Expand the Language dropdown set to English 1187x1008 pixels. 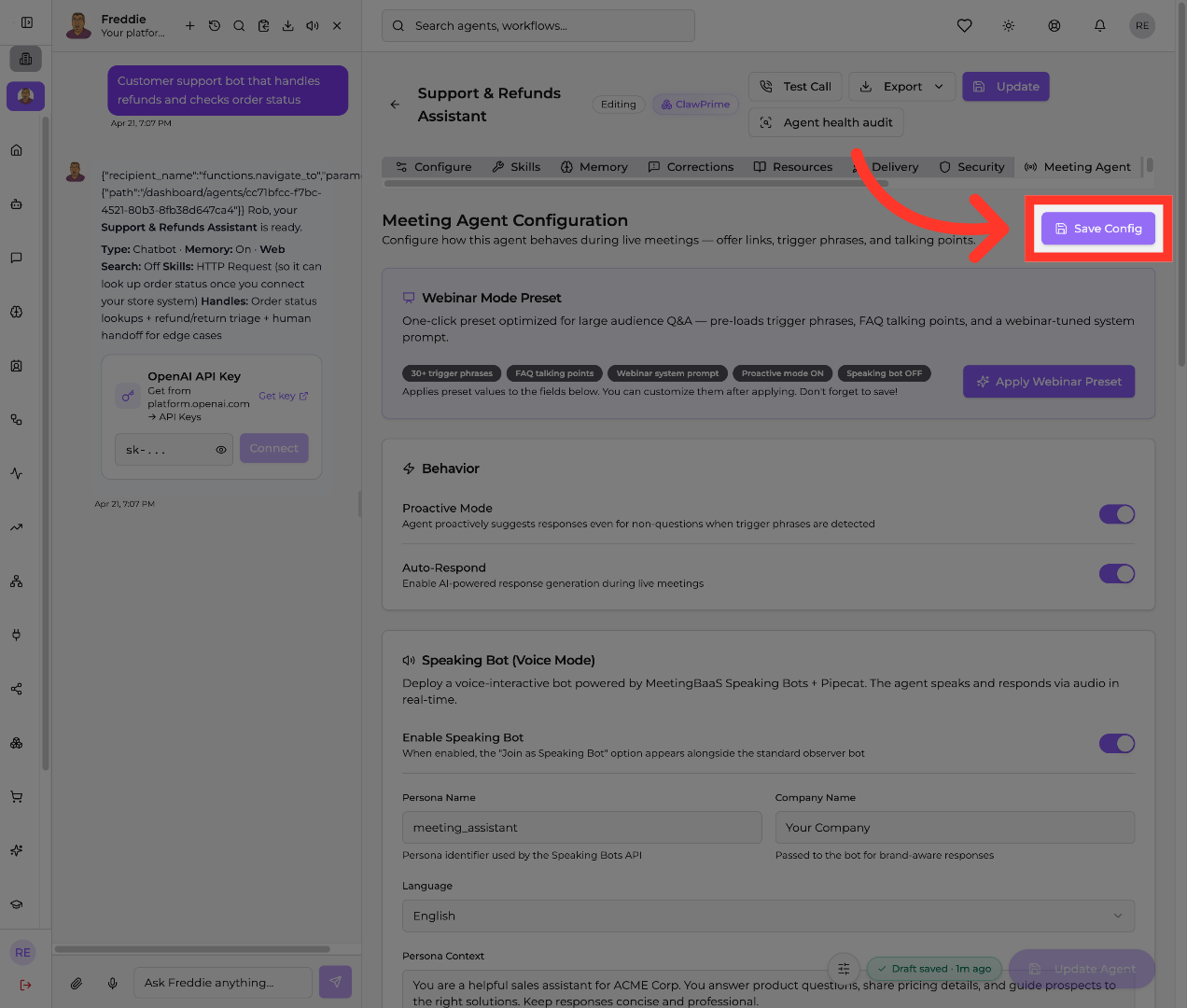768,916
